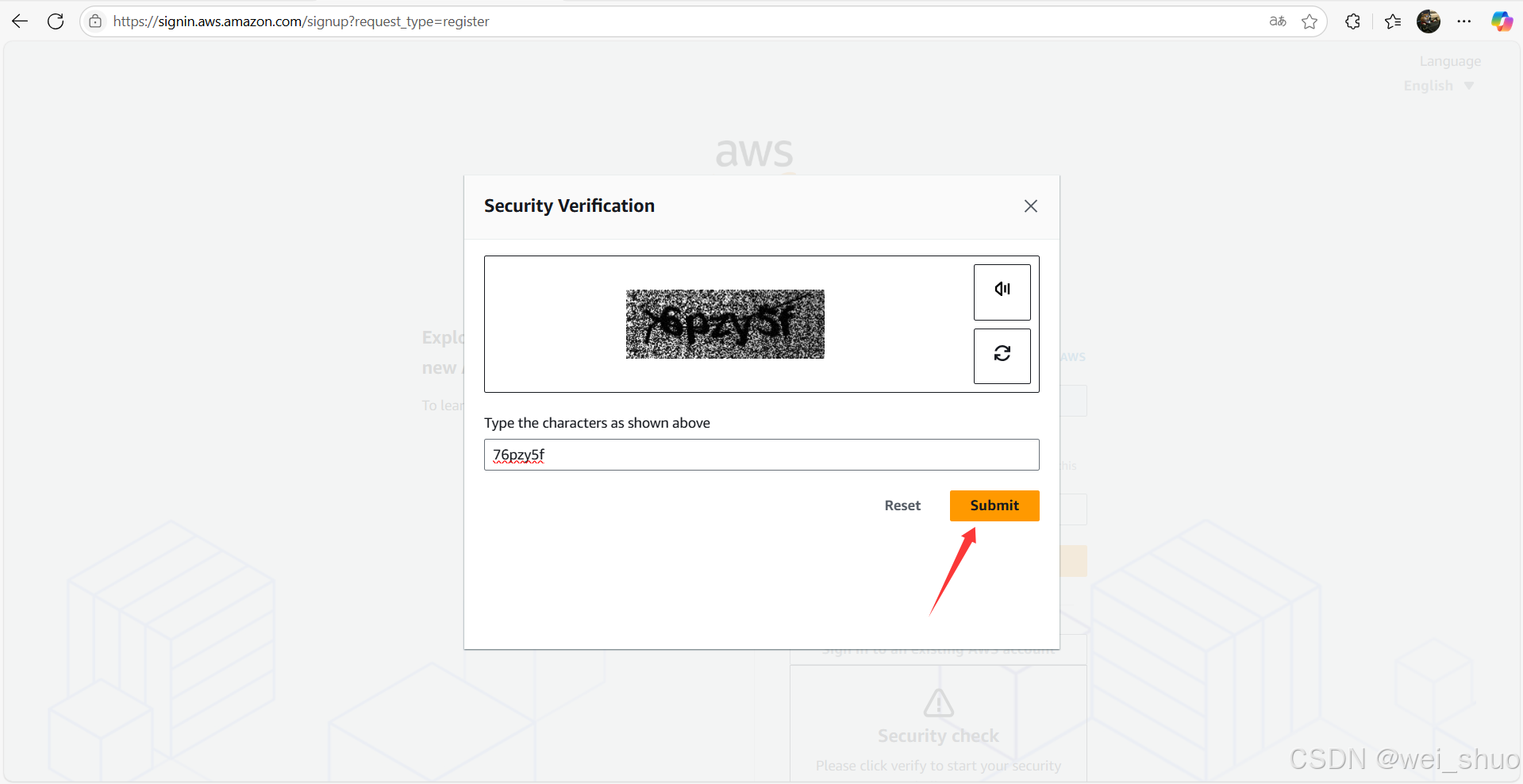Click the Submit button
1523x784 pixels.
click(994, 505)
